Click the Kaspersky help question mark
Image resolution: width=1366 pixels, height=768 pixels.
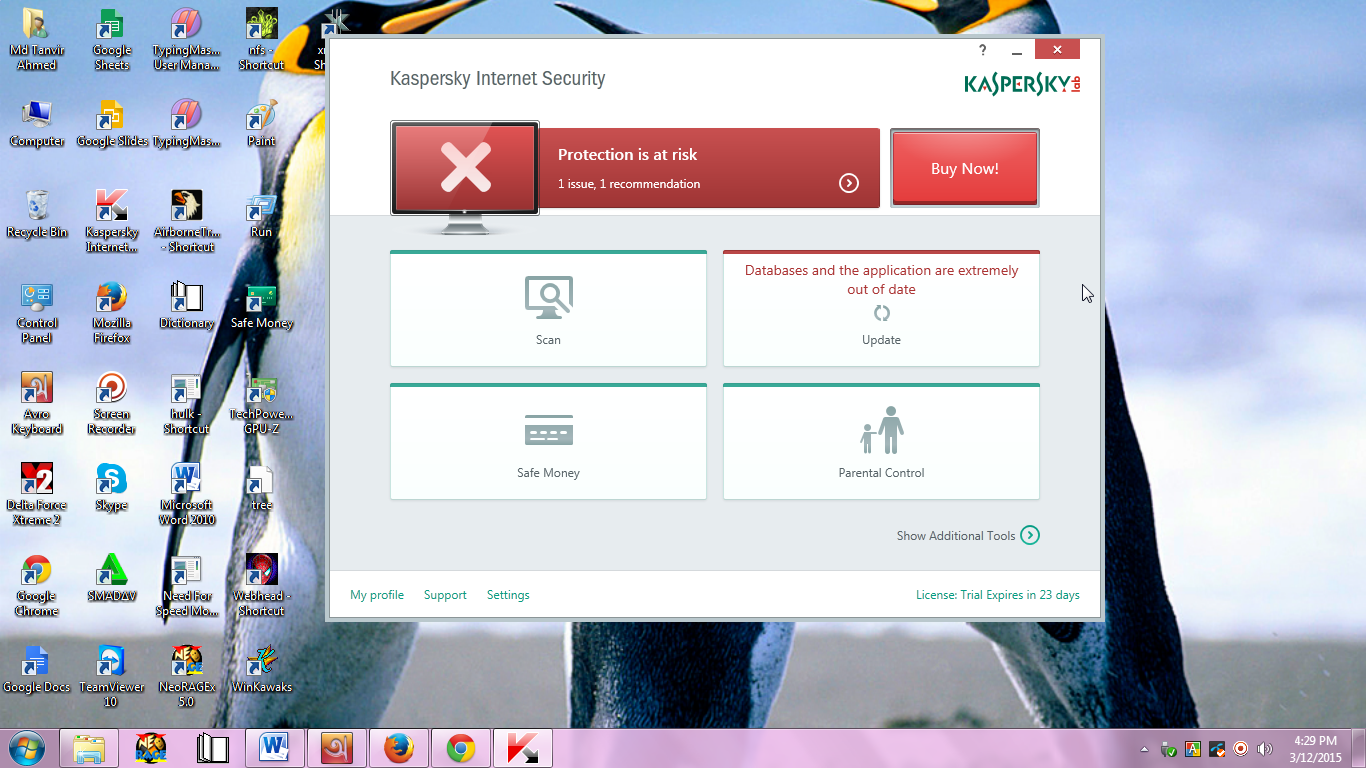click(x=983, y=50)
